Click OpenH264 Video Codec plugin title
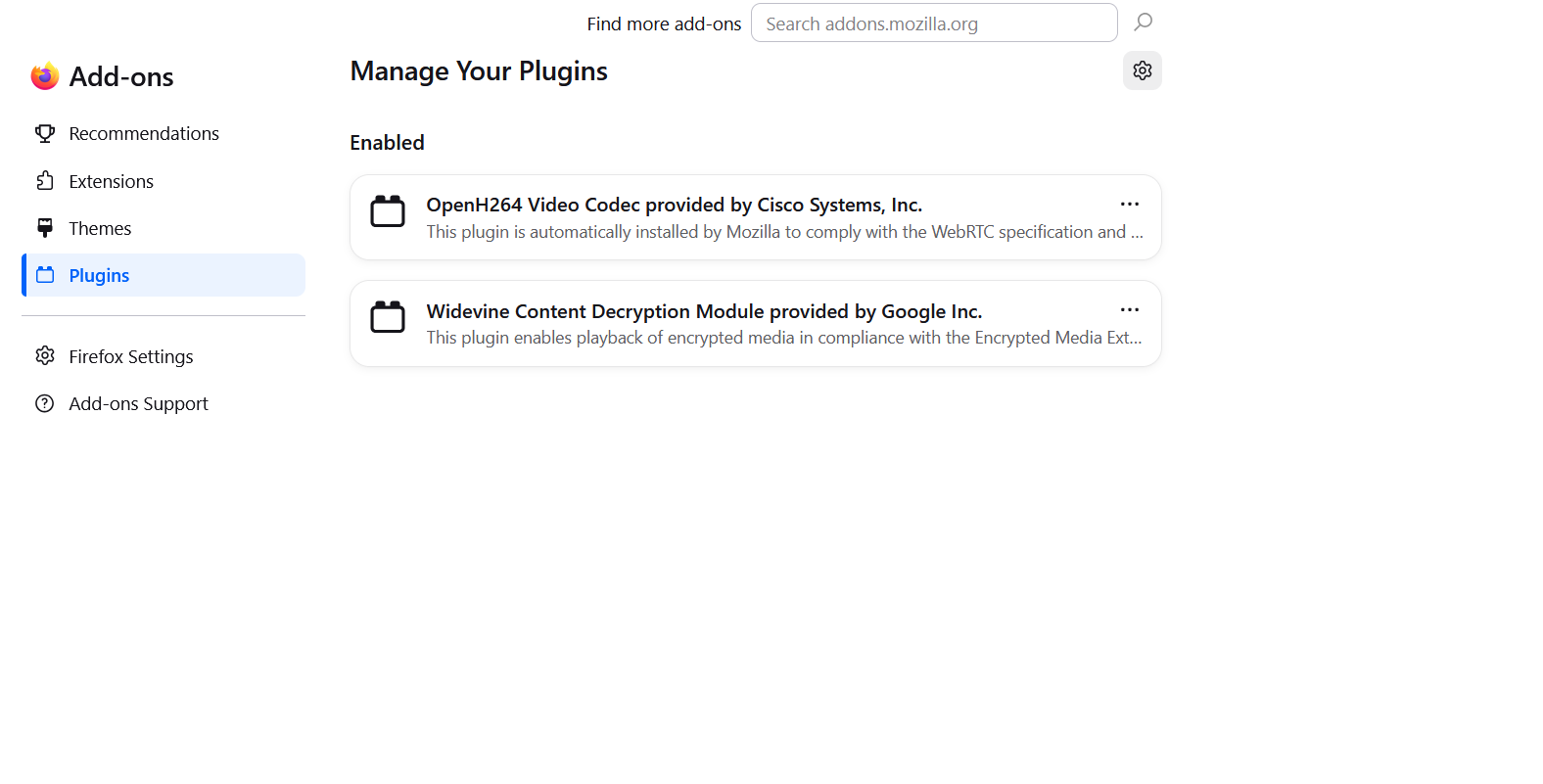1543x784 pixels. pyautogui.click(x=675, y=205)
